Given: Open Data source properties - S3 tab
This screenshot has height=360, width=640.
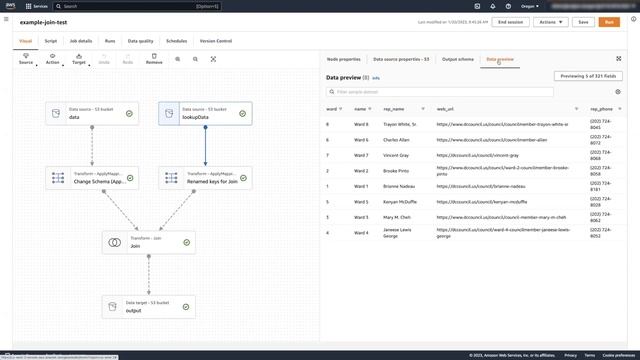Looking at the screenshot, I should 401,59.
